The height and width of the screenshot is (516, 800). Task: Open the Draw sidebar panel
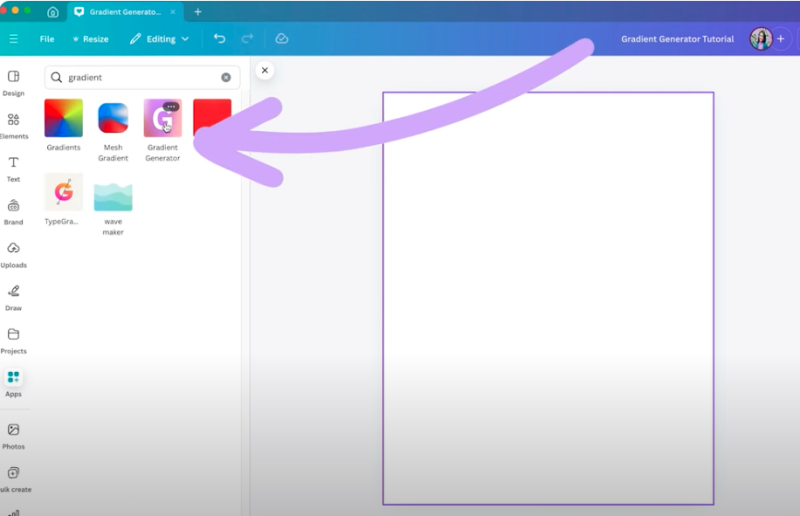coord(13,298)
